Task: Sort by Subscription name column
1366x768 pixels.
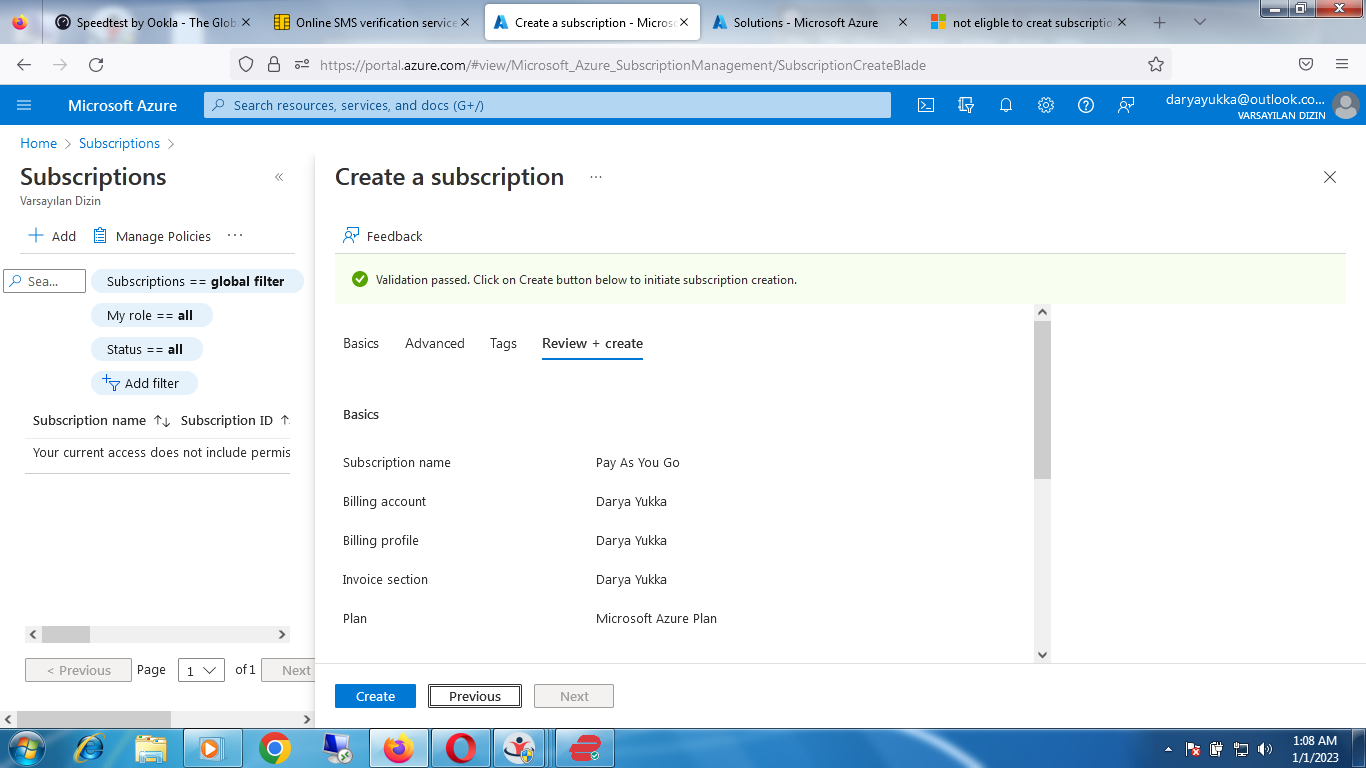Action: (101, 421)
